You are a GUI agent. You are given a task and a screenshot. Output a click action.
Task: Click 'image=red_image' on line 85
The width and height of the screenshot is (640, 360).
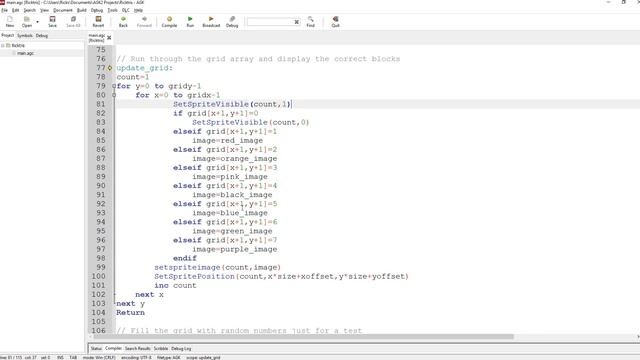tap(227, 141)
